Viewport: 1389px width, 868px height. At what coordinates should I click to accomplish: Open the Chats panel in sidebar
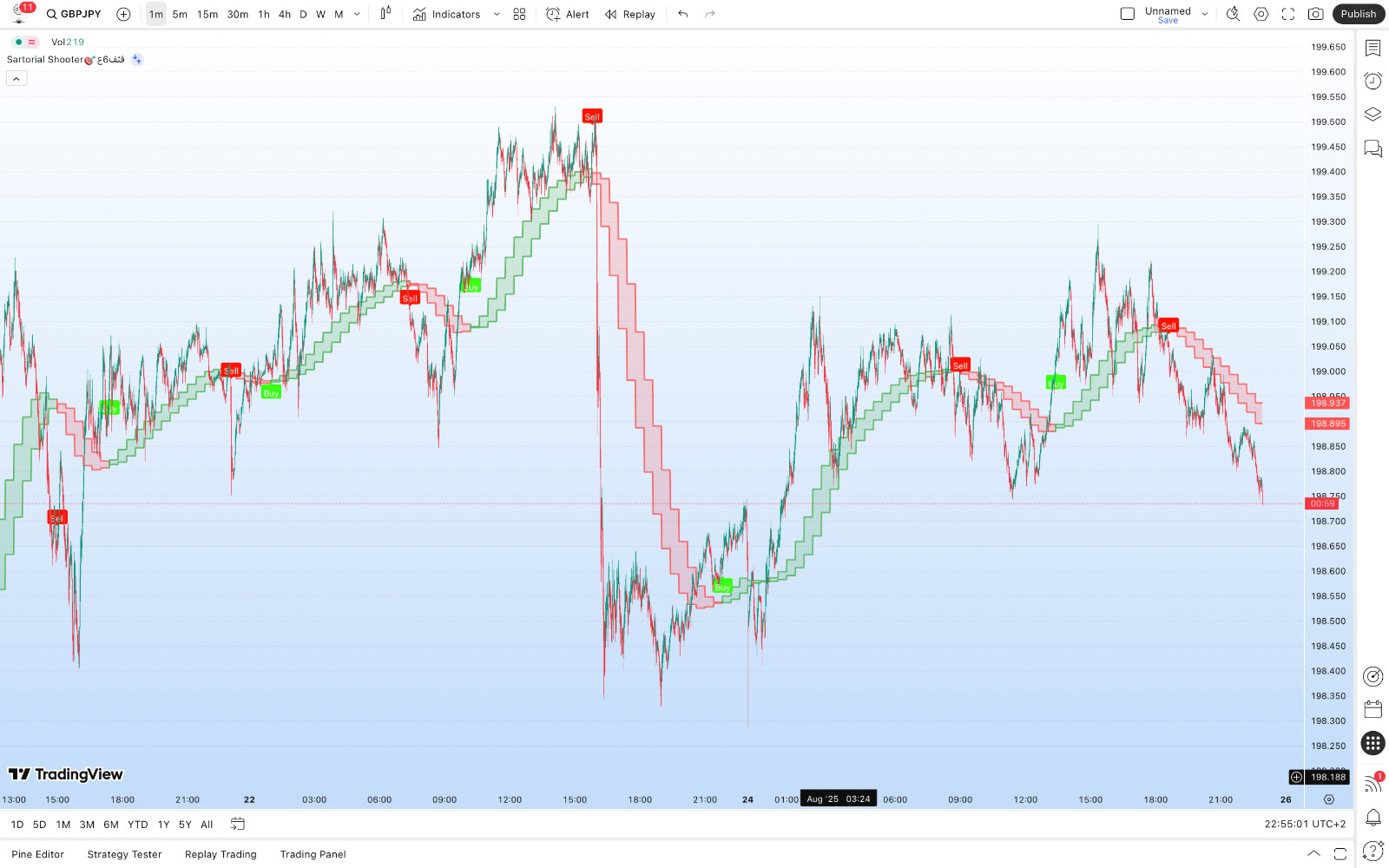[1373, 148]
